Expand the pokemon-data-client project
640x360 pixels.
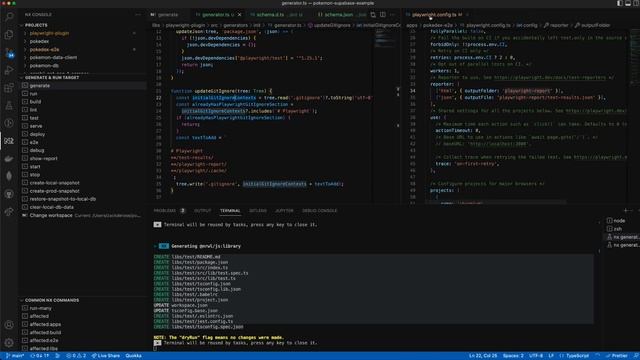pos(25,58)
